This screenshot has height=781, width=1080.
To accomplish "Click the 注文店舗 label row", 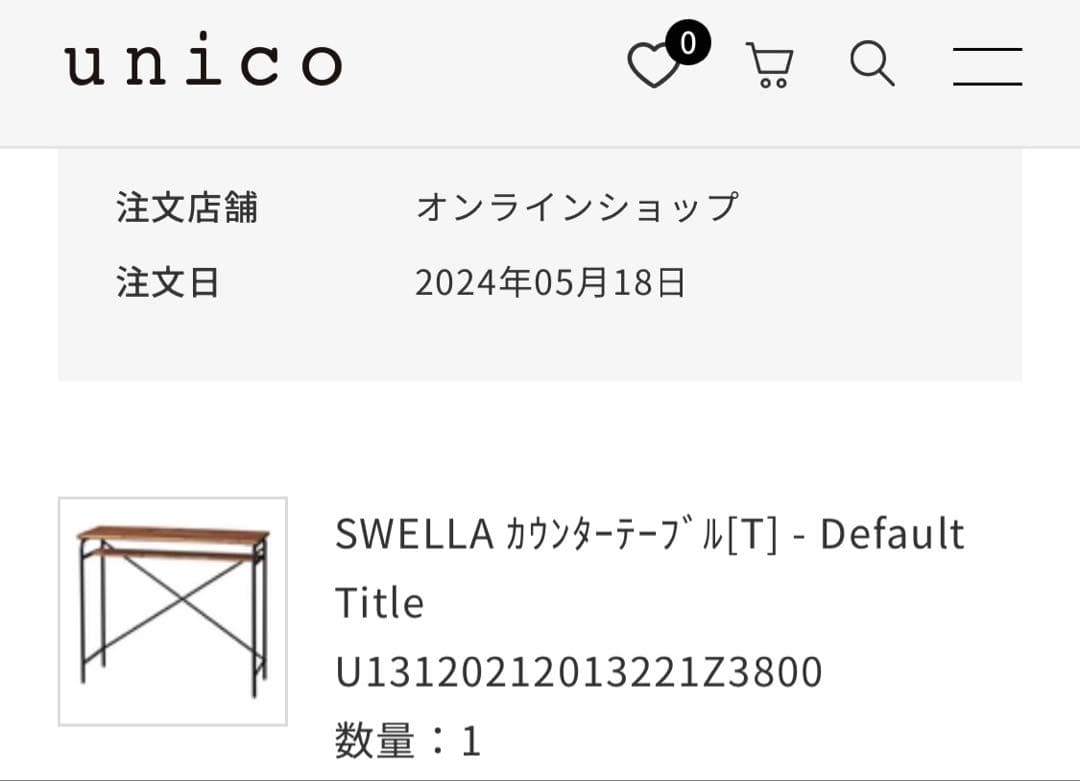I will pos(188,207).
